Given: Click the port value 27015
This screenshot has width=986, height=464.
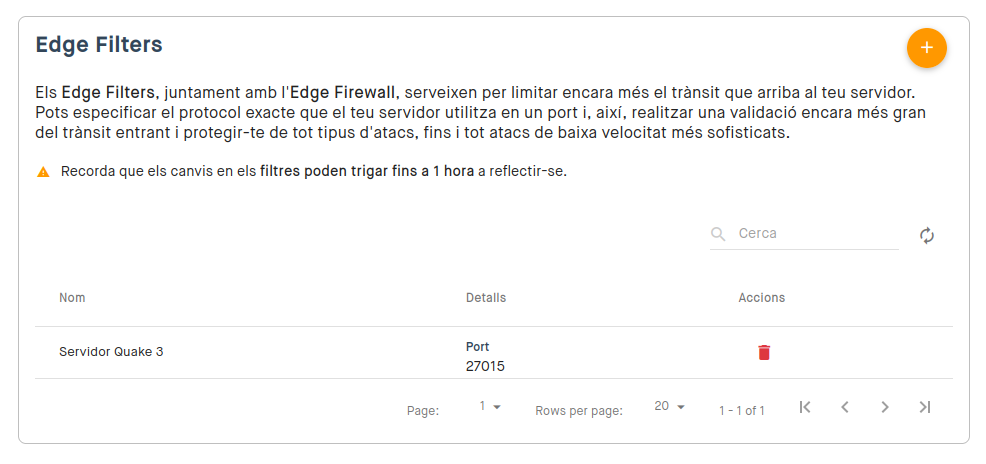Looking at the screenshot, I should coord(485,366).
